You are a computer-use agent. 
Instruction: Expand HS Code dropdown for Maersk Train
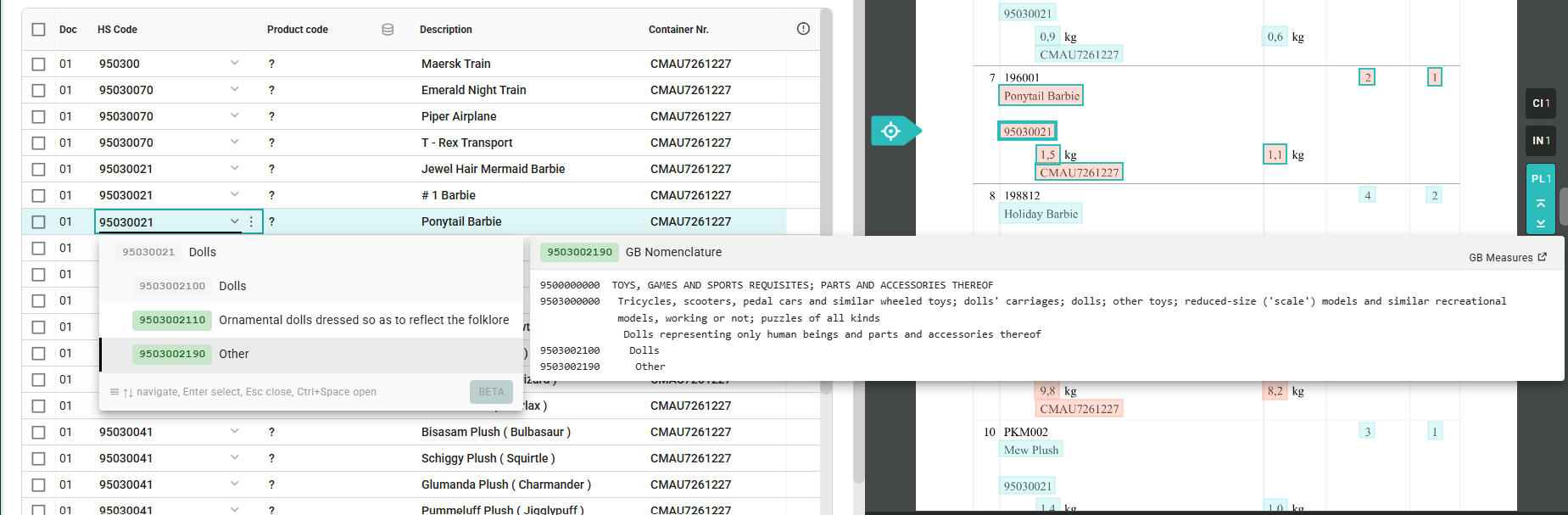pyautogui.click(x=235, y=63)
